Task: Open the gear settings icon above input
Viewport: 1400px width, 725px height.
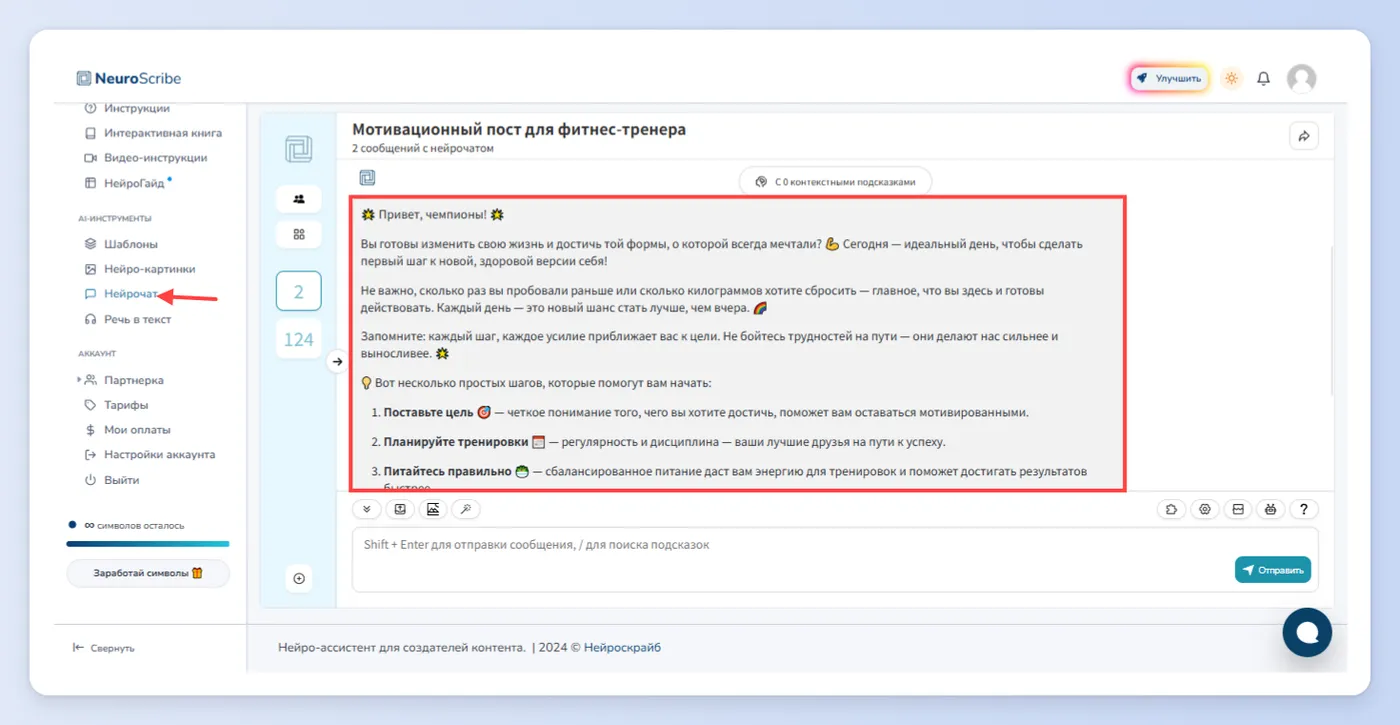Action: coord(1205,509)
